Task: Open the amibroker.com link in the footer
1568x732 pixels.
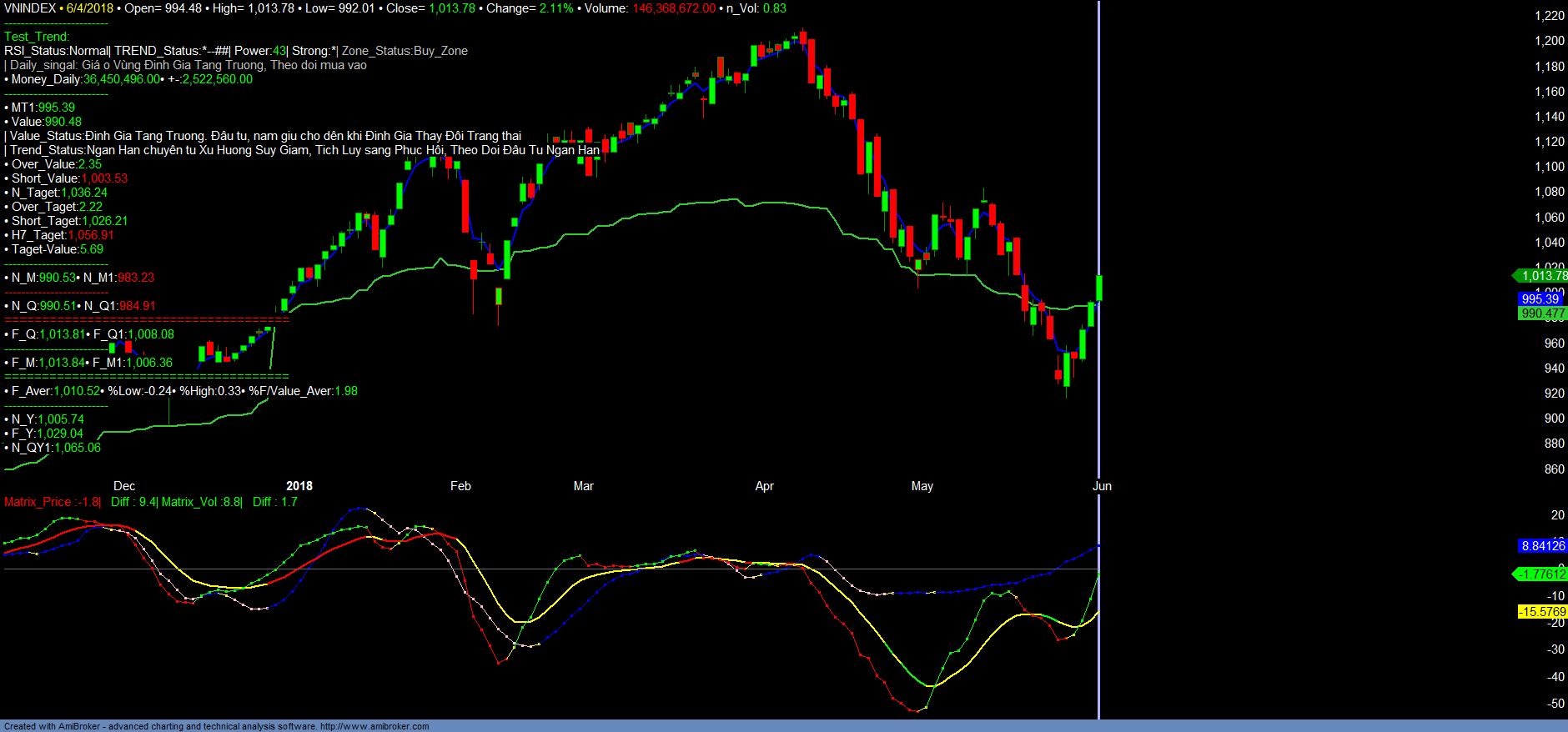Action: pos(374,726)
